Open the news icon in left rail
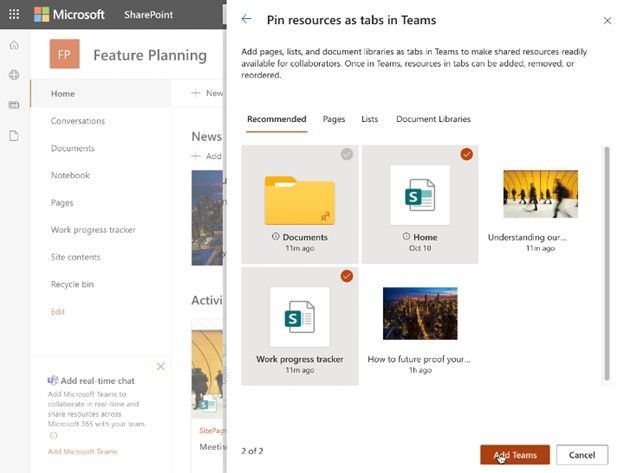The height and width of the screenshot is (473, 624). 14,105
